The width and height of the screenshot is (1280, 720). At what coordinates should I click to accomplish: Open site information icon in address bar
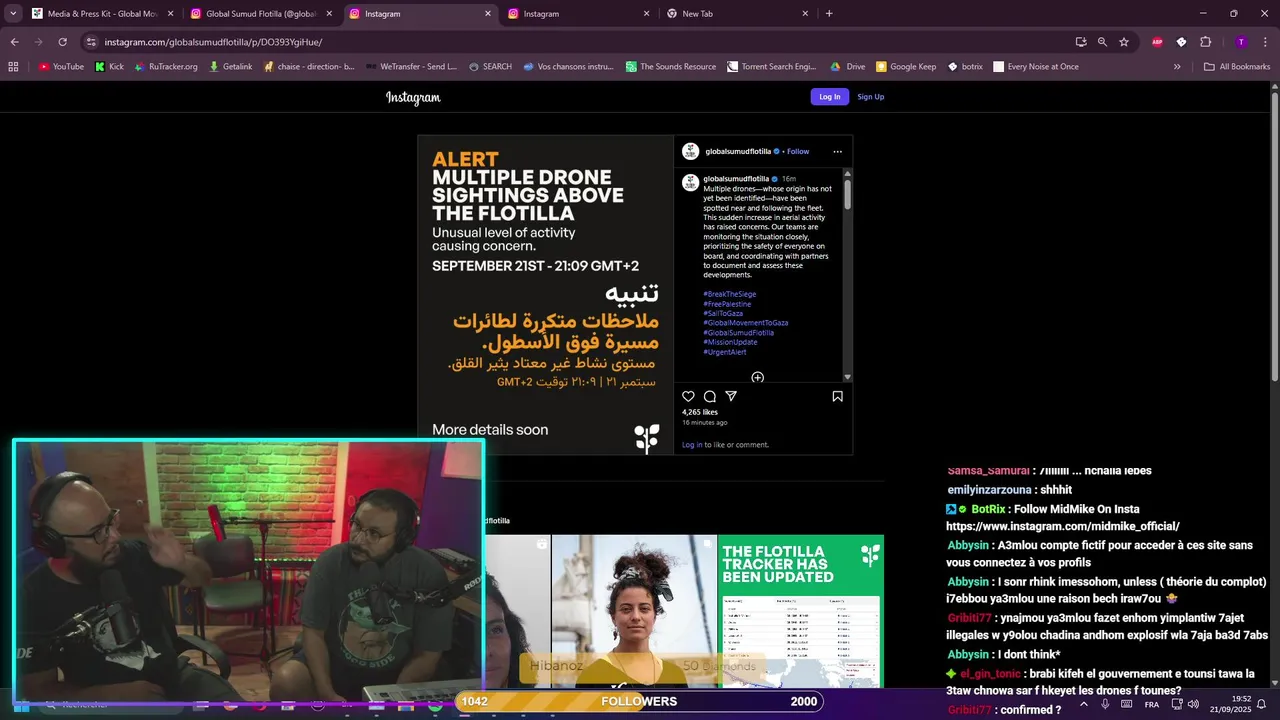click(x=91, y=42)
